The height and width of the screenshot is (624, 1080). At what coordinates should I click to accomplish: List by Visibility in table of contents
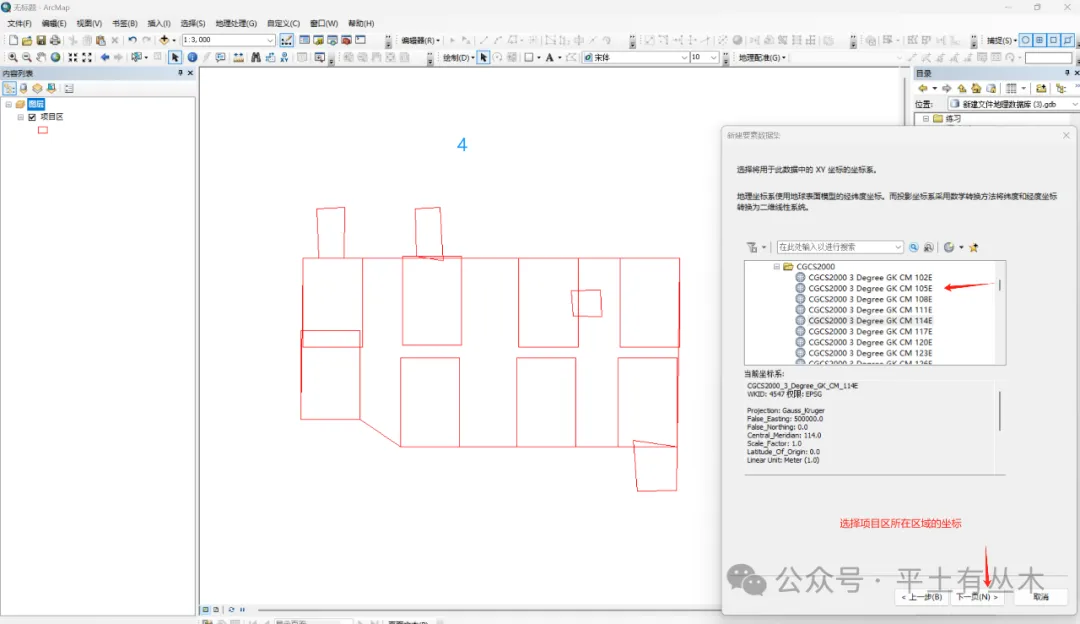[37, 88]
